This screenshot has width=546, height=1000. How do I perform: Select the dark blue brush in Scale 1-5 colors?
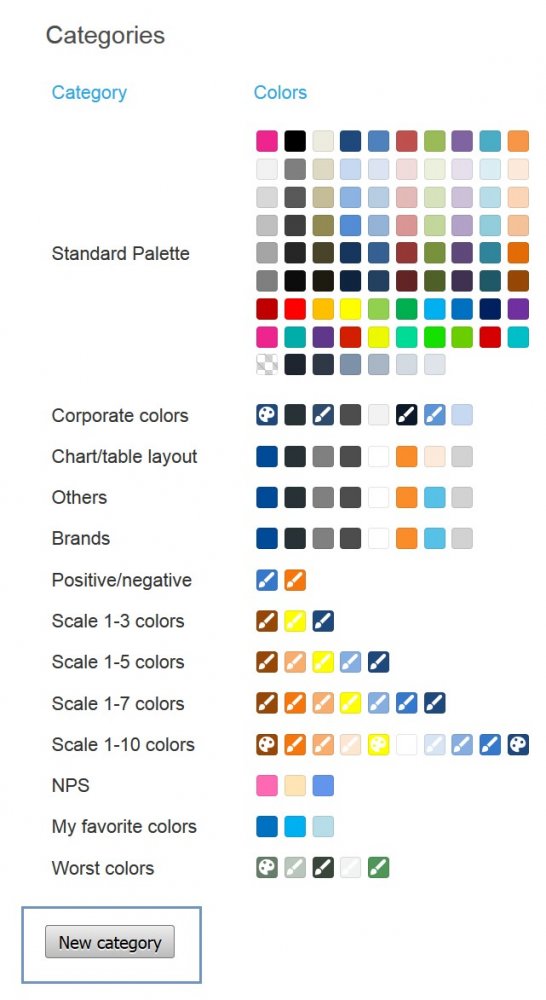pos(378,662)
